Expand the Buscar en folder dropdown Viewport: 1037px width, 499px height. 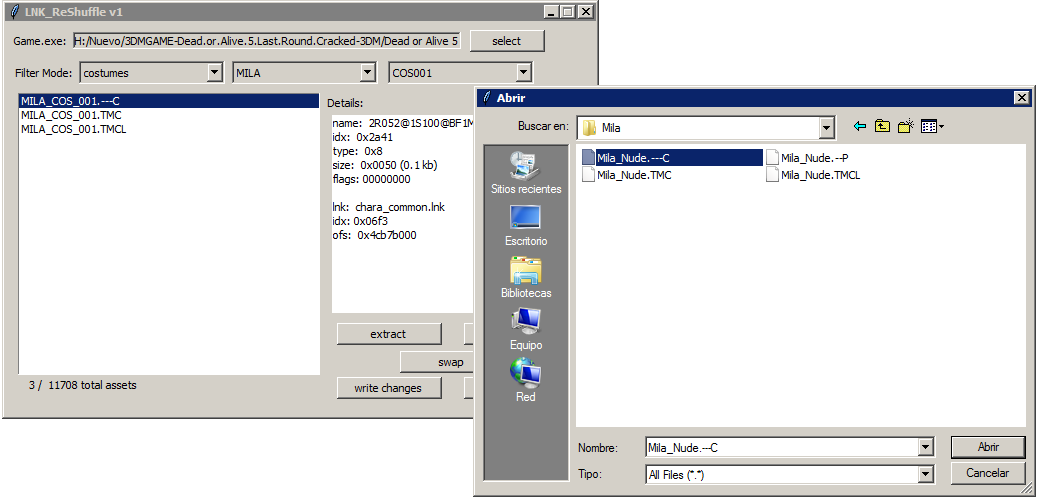[826, 128]
